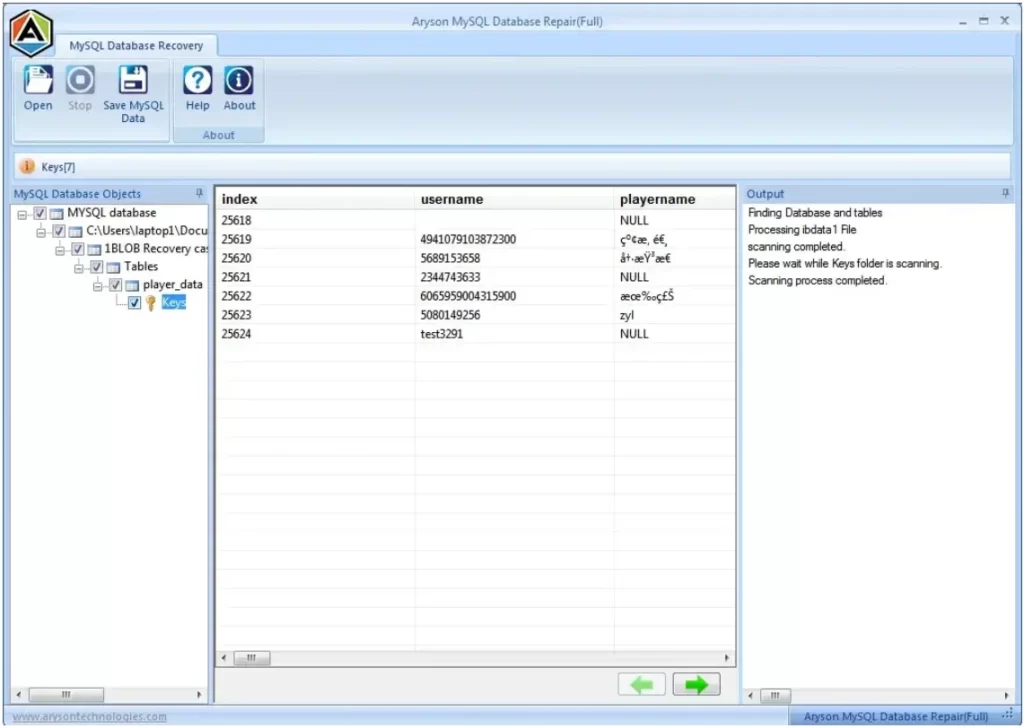1024x728 pixels.
Task: Sort by the playername column header
Action: pos(674,199)
